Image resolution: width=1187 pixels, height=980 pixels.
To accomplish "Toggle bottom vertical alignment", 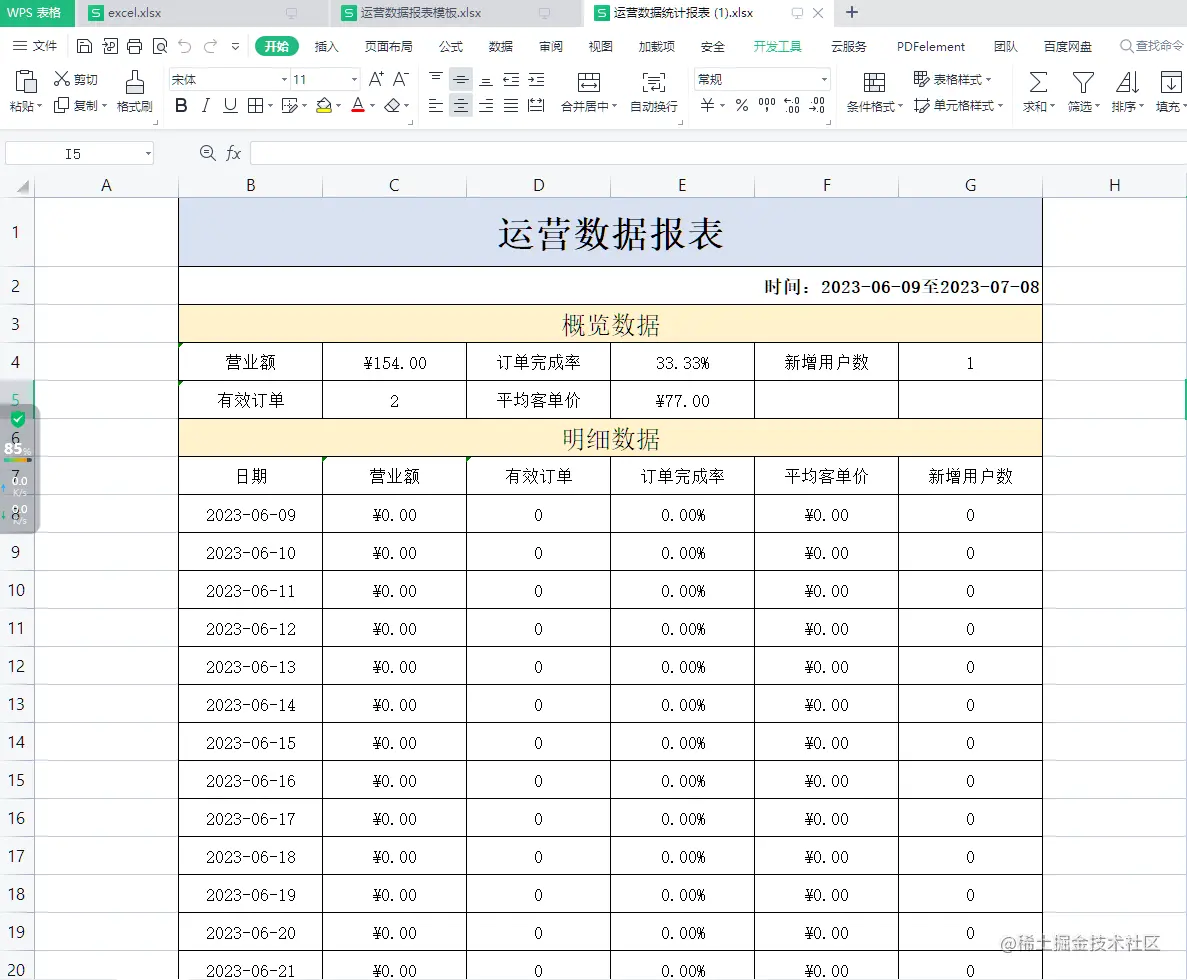I will pyautogui.click(x=486, y=79).
